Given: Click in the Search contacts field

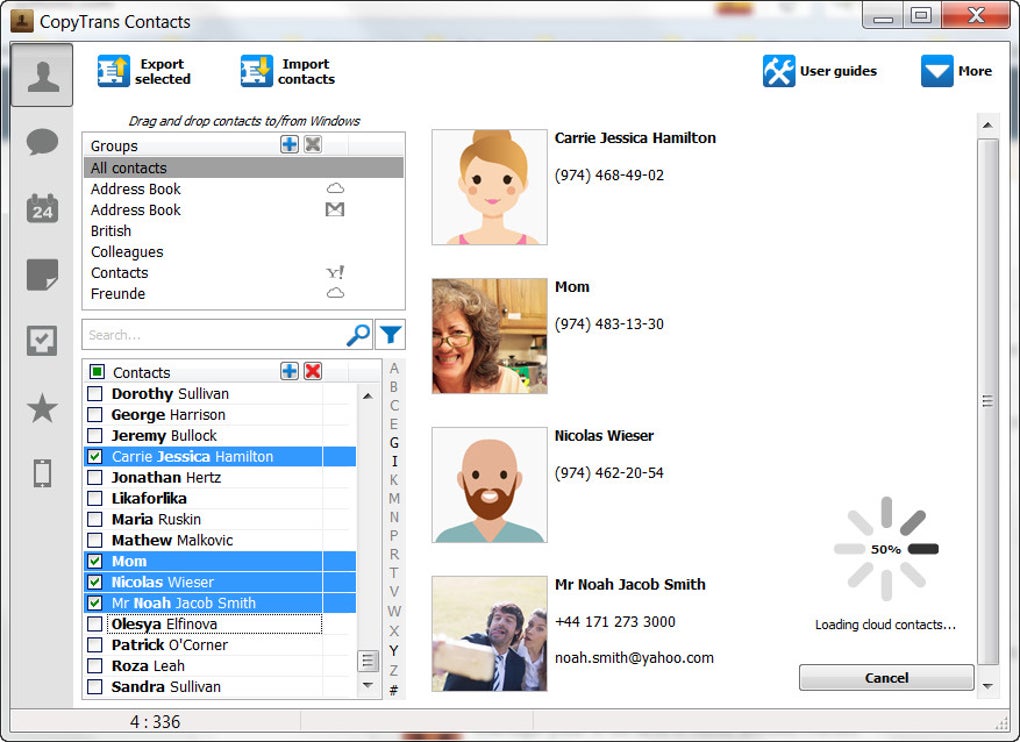Looking at the screenshot, I should tap(215, 335).
